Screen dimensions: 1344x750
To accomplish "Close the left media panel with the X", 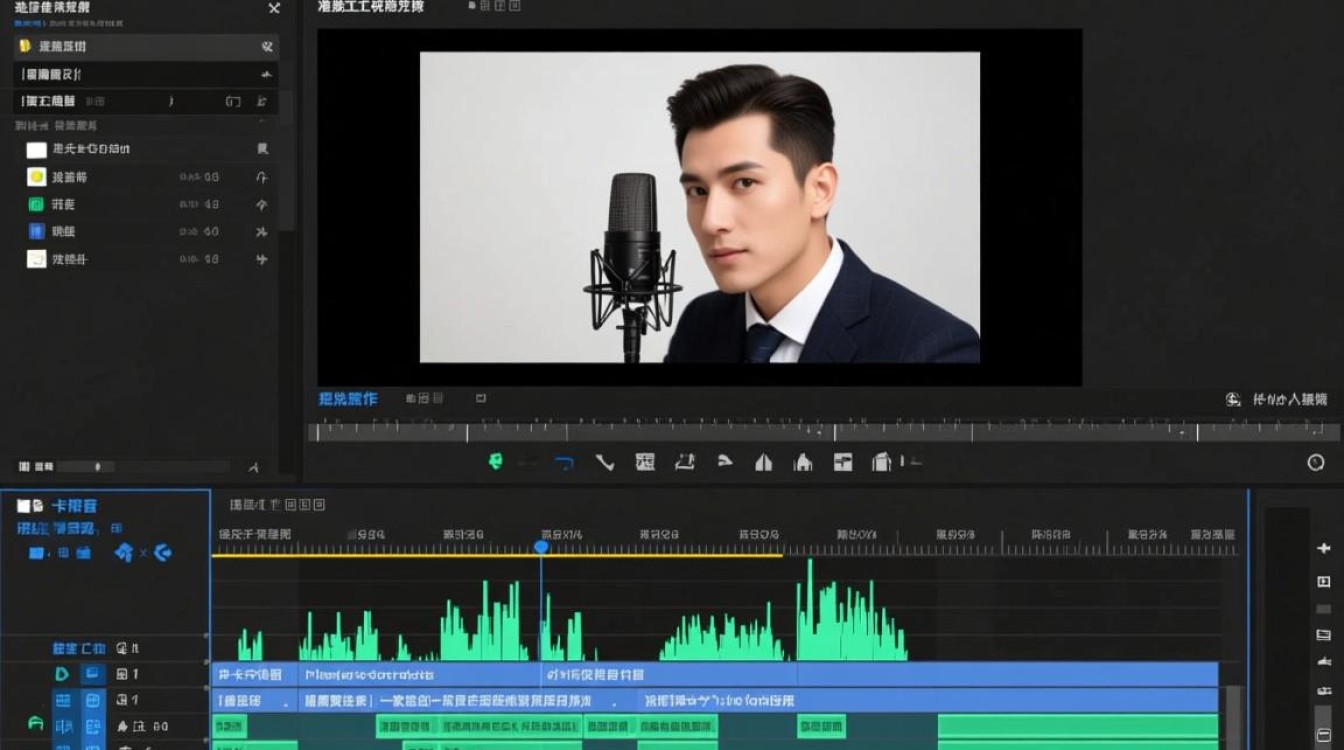I will click(x=274, y=8).
